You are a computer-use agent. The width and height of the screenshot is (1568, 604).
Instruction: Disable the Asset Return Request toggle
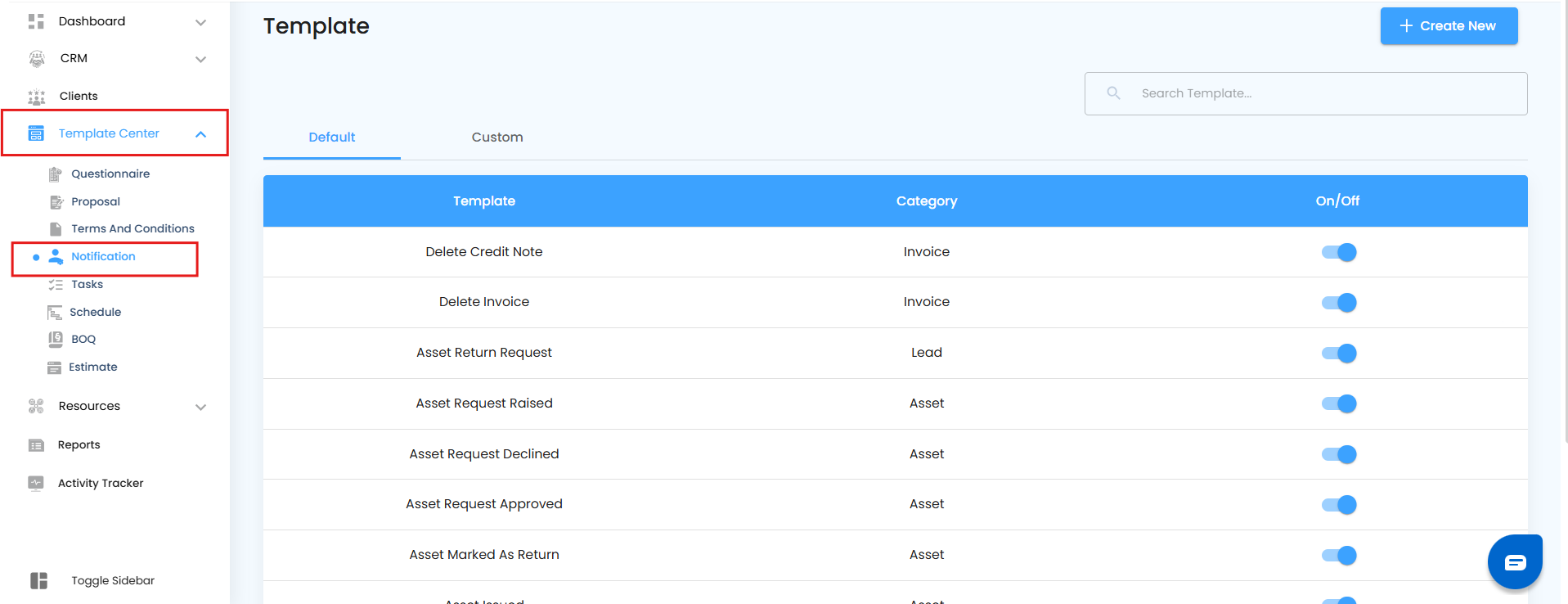click(1339, 354)
